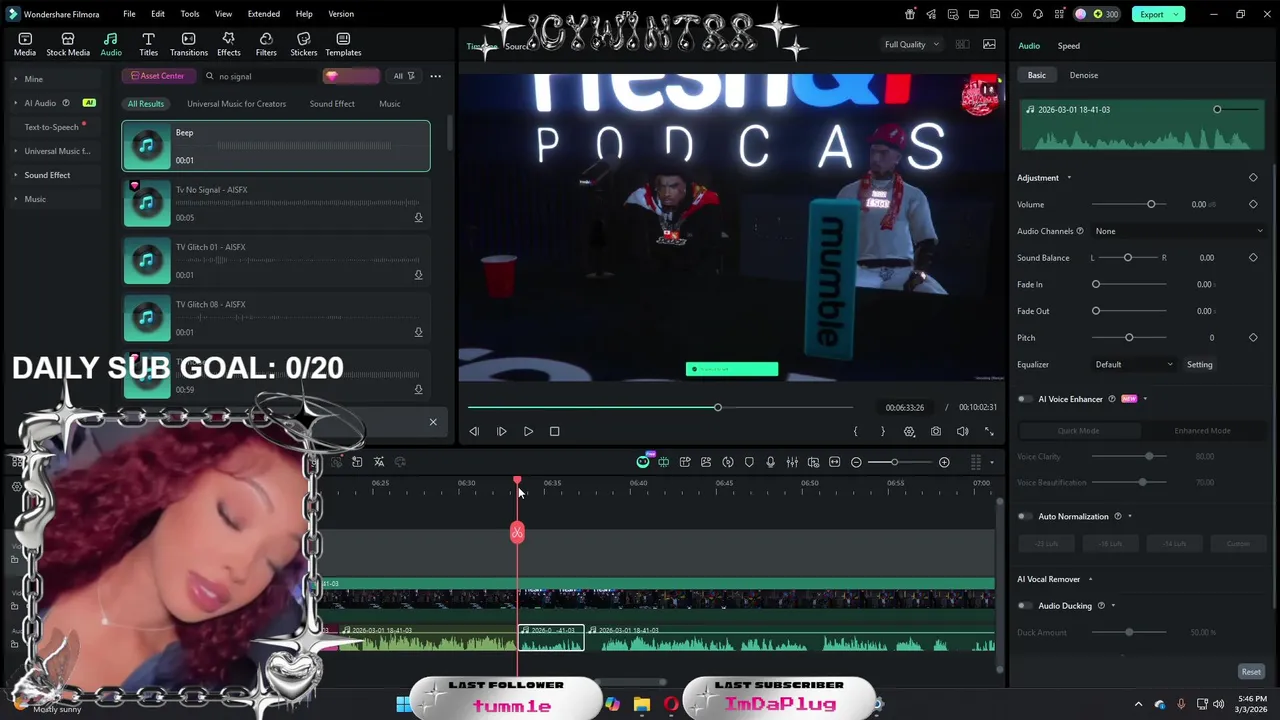
Task: Download the Tv No Signal - AISFX sound
Action: 418,217
